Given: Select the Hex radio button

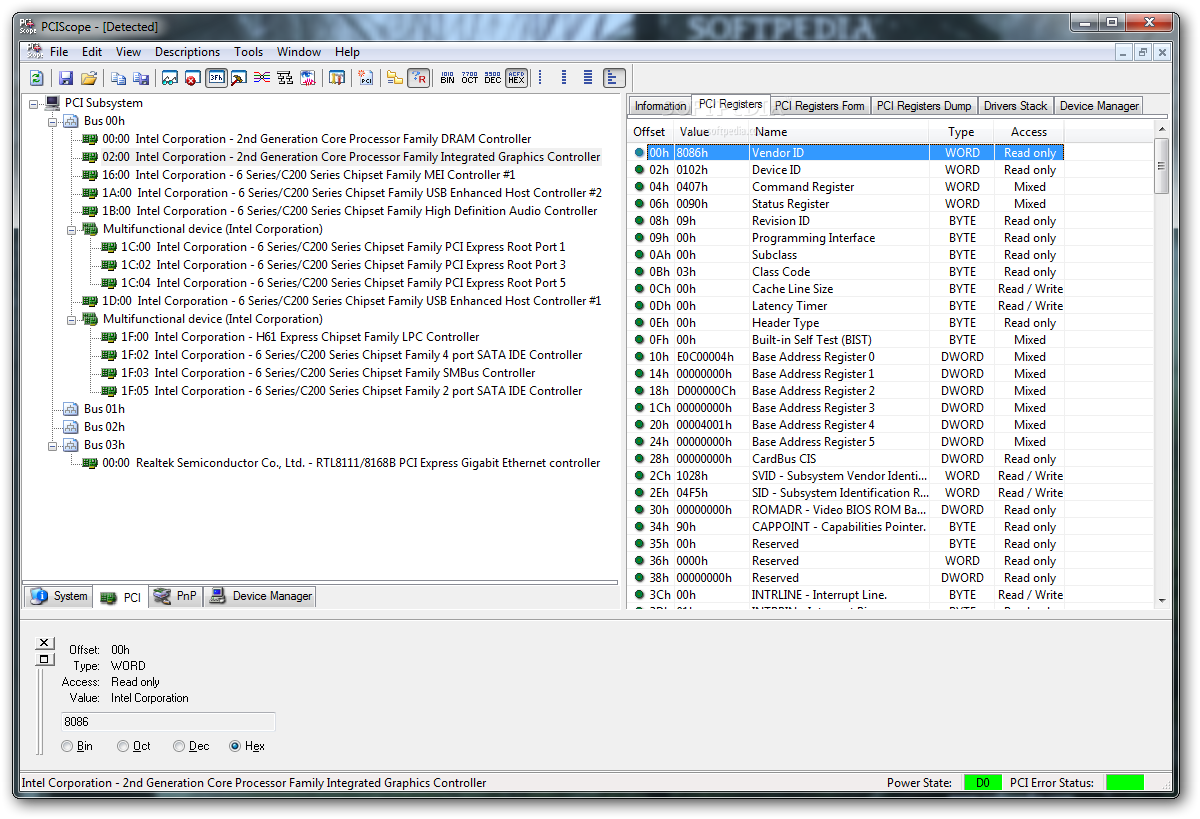Looking at the screenshot, I should click(x=235, y=746).
